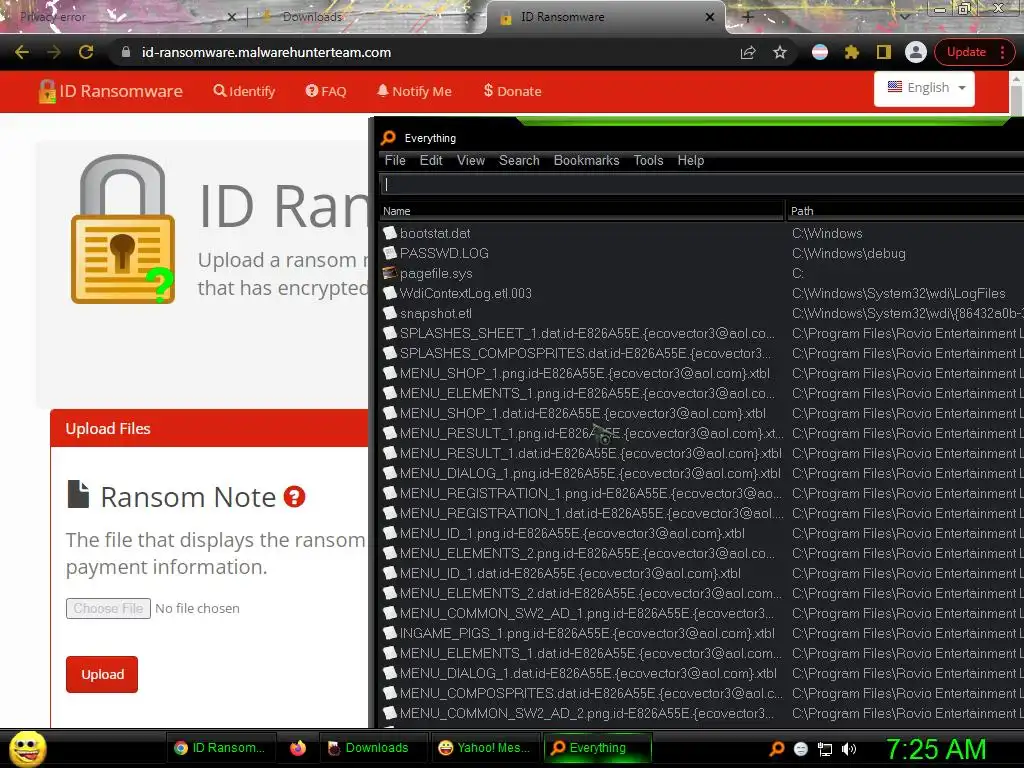Select the bootstat.dat file row

click(702, 233)
